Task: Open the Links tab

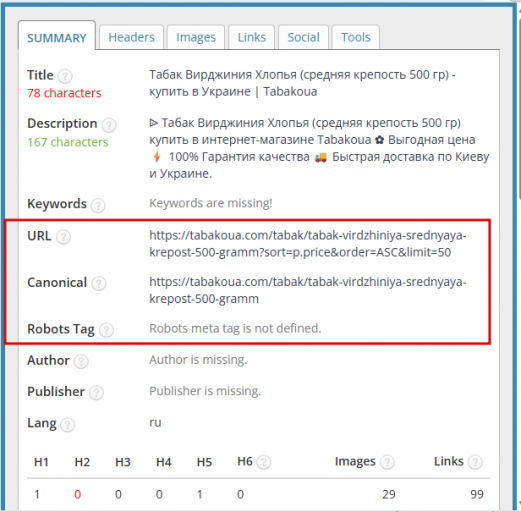Action: 252,37
